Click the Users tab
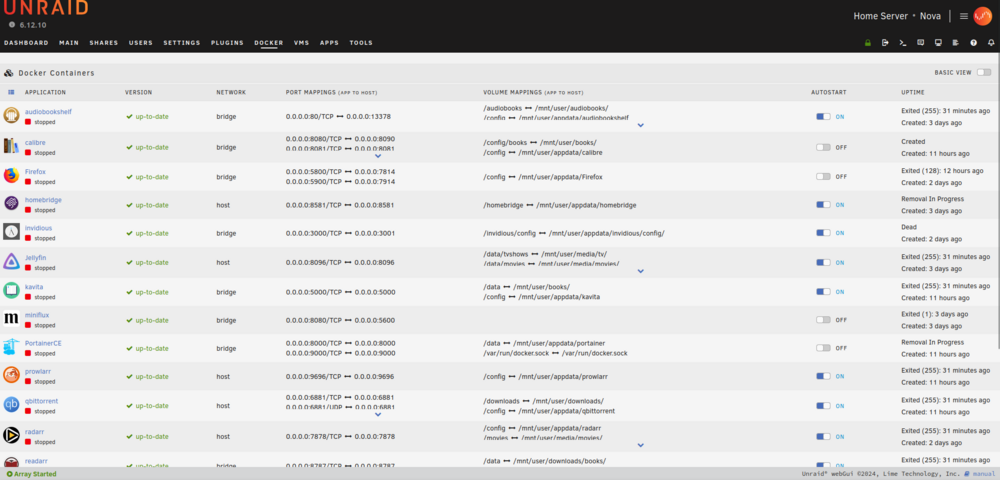The image size is (1000, 480). click(141, 43)
